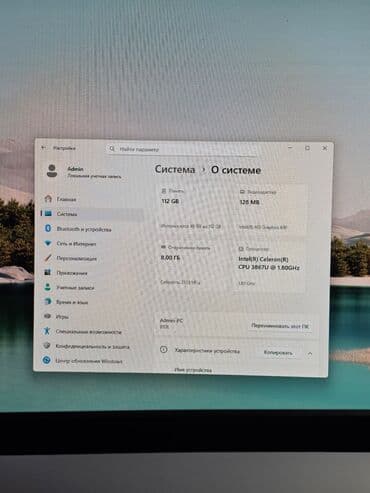Maximize the Settings window
Image resolution: width=370 pixels, height=493 pixels.
pyautogui.click(x=307, y=148)
